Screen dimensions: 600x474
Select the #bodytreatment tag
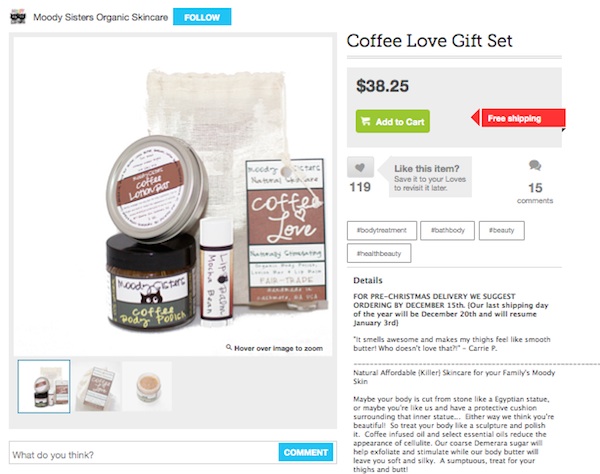tap(382, 230)
